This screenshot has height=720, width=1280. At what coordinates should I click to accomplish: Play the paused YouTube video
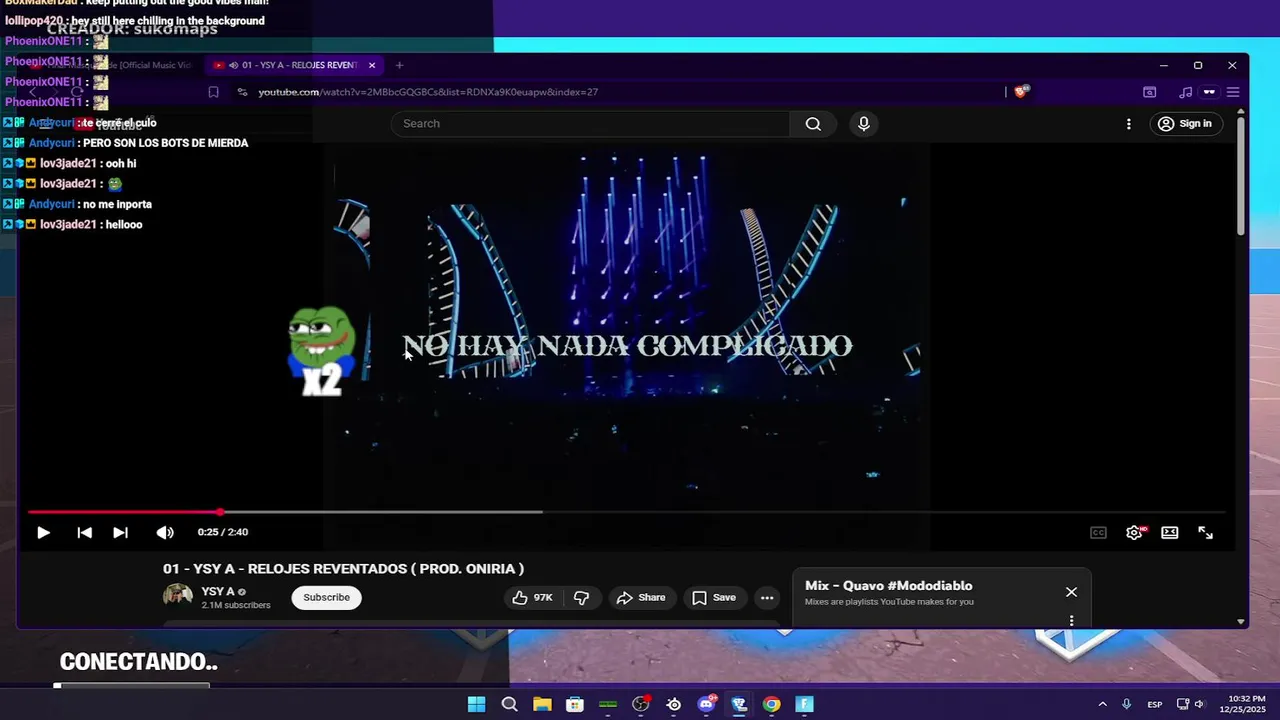point(43,533)
